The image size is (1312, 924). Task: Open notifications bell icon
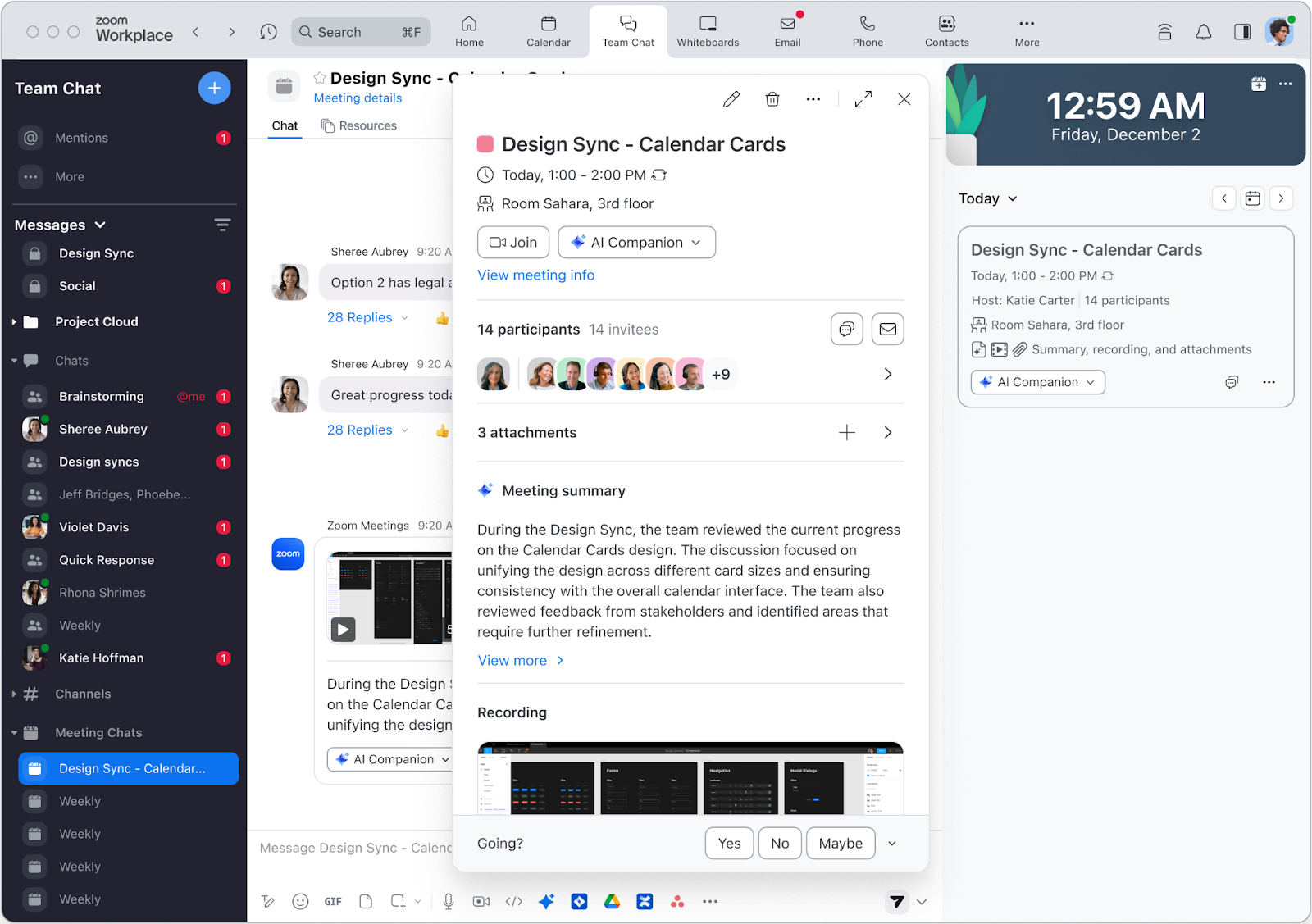click(1204, 32)
